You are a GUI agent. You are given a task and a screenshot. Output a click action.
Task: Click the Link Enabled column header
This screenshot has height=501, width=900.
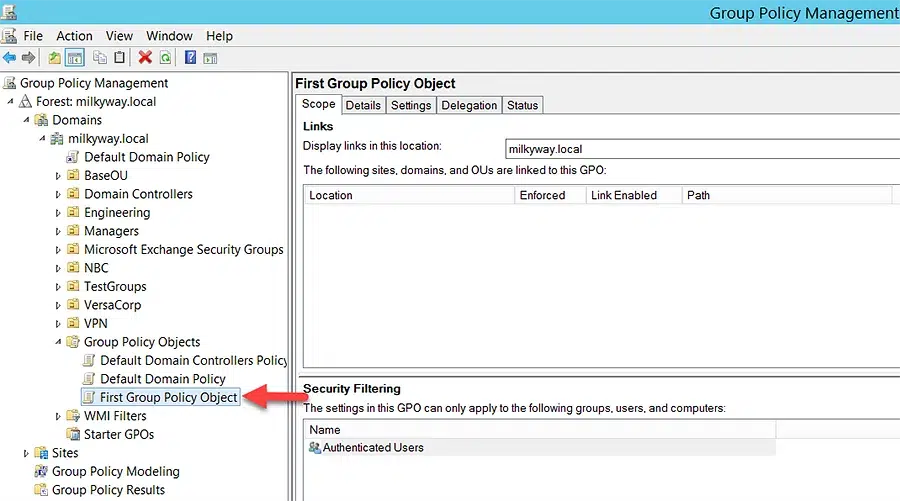[x=624, y=195]
